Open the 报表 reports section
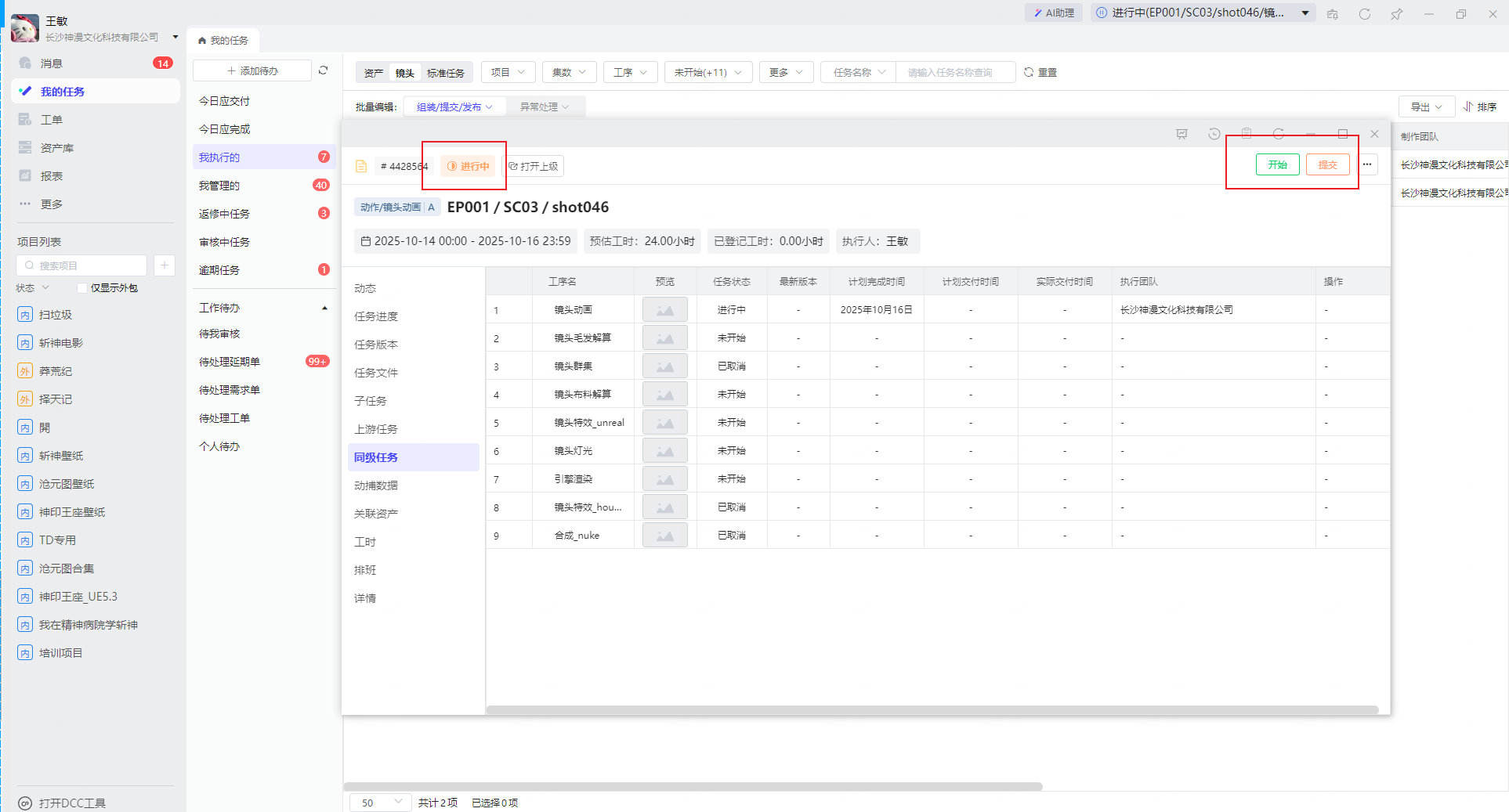The height and width of the screenshot is (812, 1509). [52, 176]
